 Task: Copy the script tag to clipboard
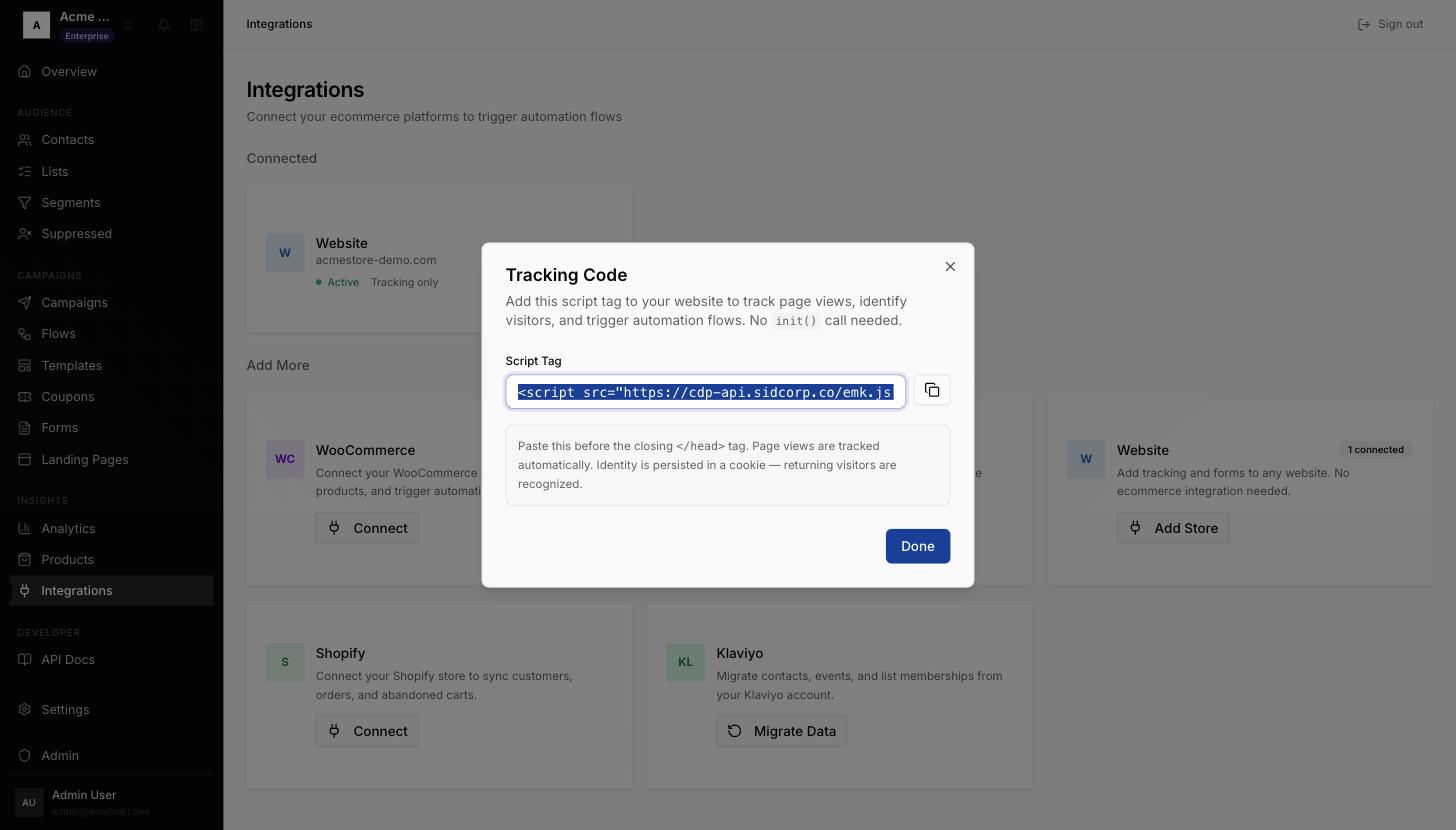(x=932, y=390)
